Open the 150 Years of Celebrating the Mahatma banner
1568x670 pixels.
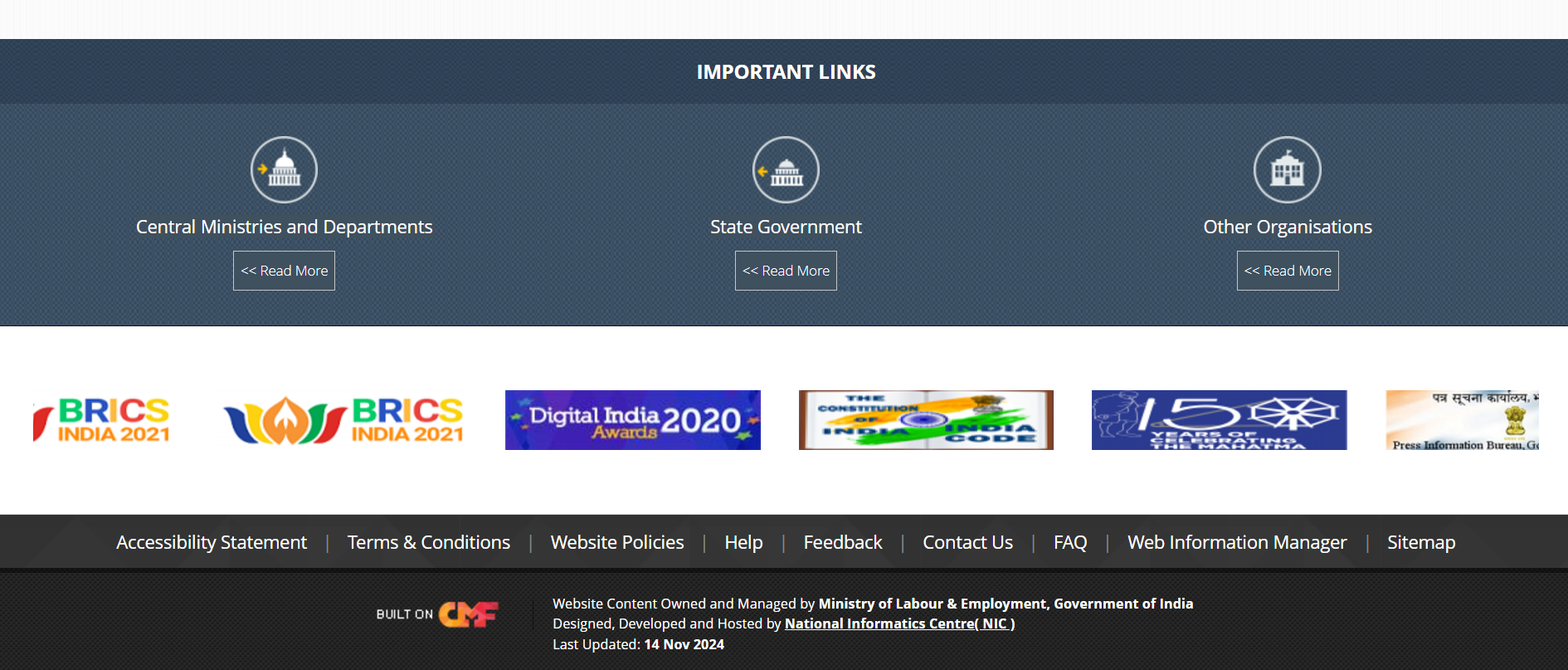(1220, 420)
